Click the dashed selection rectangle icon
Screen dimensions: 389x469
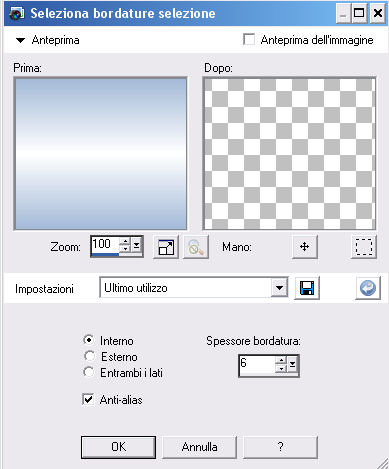pos(364,247)
